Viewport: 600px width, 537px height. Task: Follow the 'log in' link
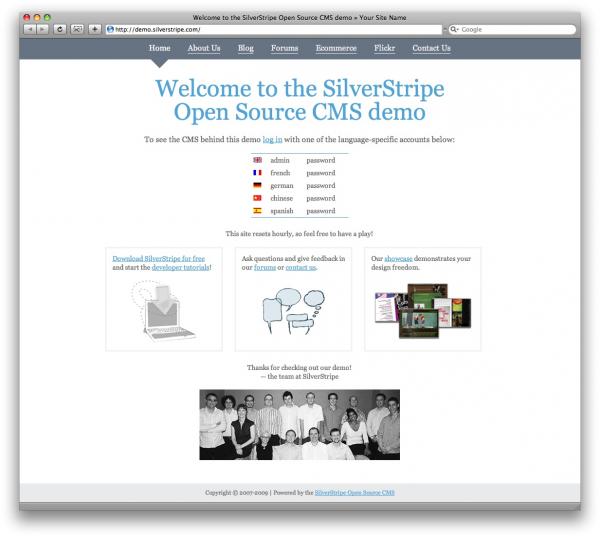tap(272, 140)
